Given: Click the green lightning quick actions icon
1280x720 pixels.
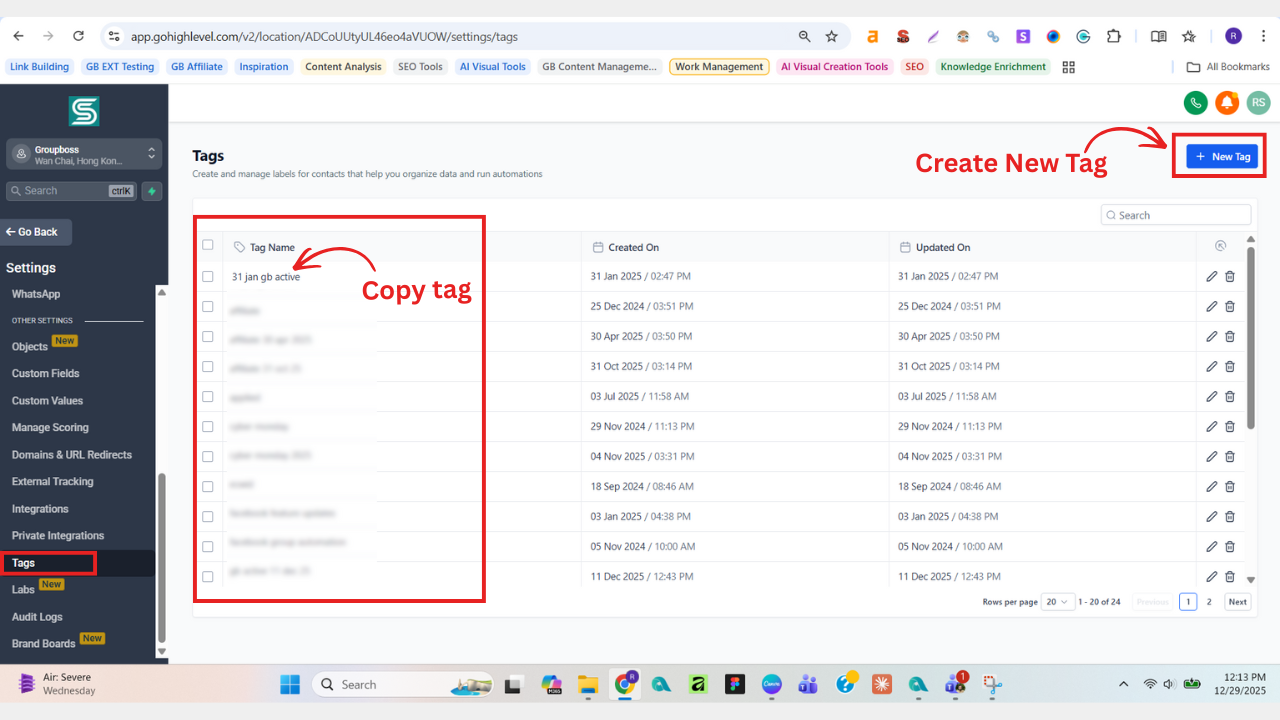Looking at the screenshot, I should coord(152,191).
